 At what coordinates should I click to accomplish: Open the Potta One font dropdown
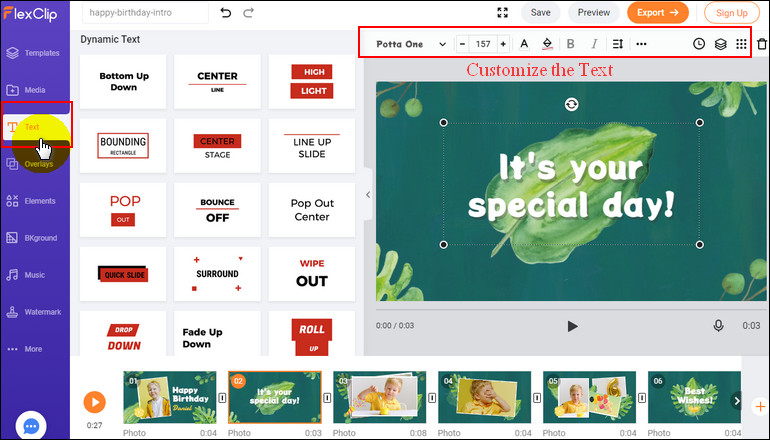(411, 44)
